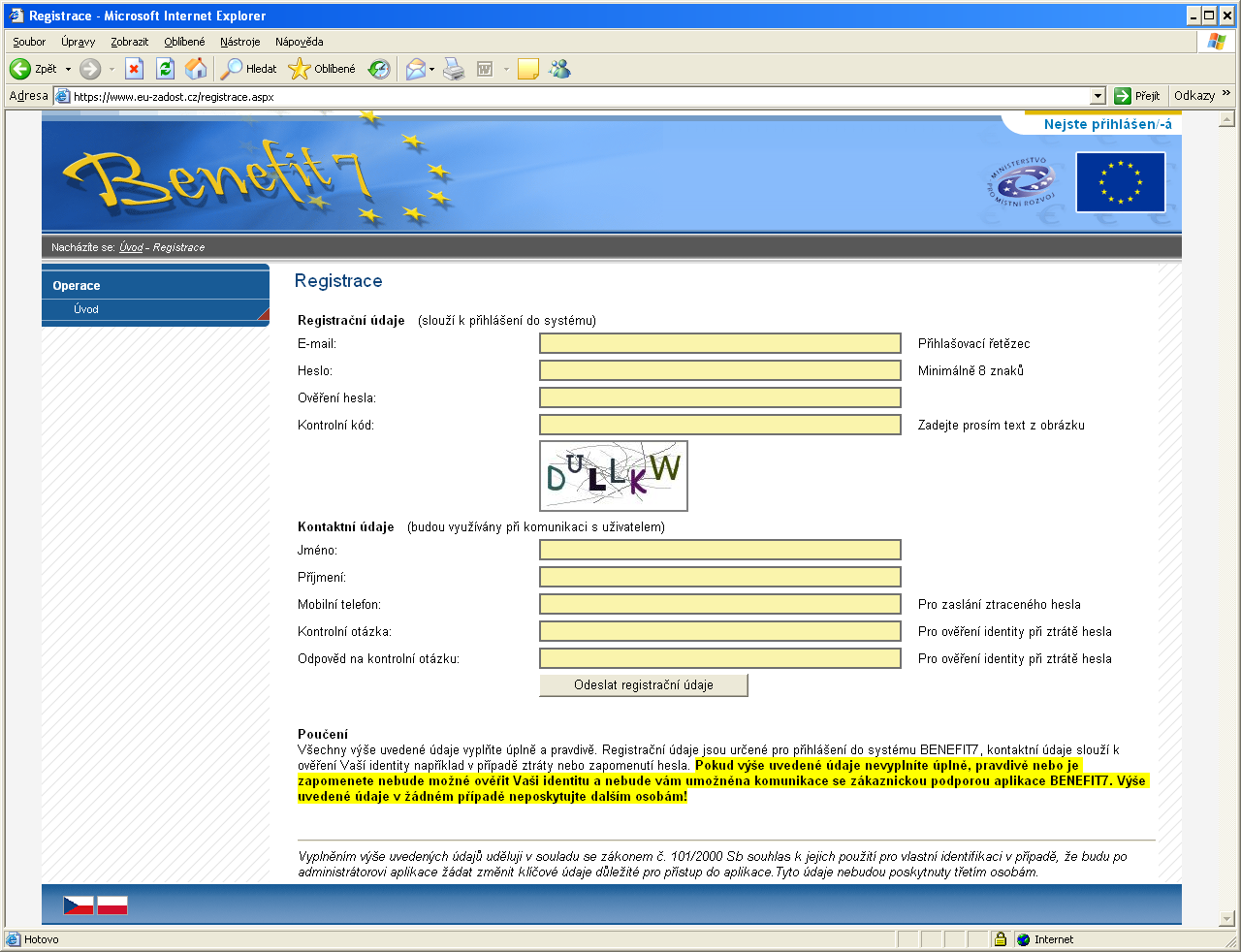Open address bar dropdown arrow
Viewport: 1241px width, 952px height.
coord(1098,96)
